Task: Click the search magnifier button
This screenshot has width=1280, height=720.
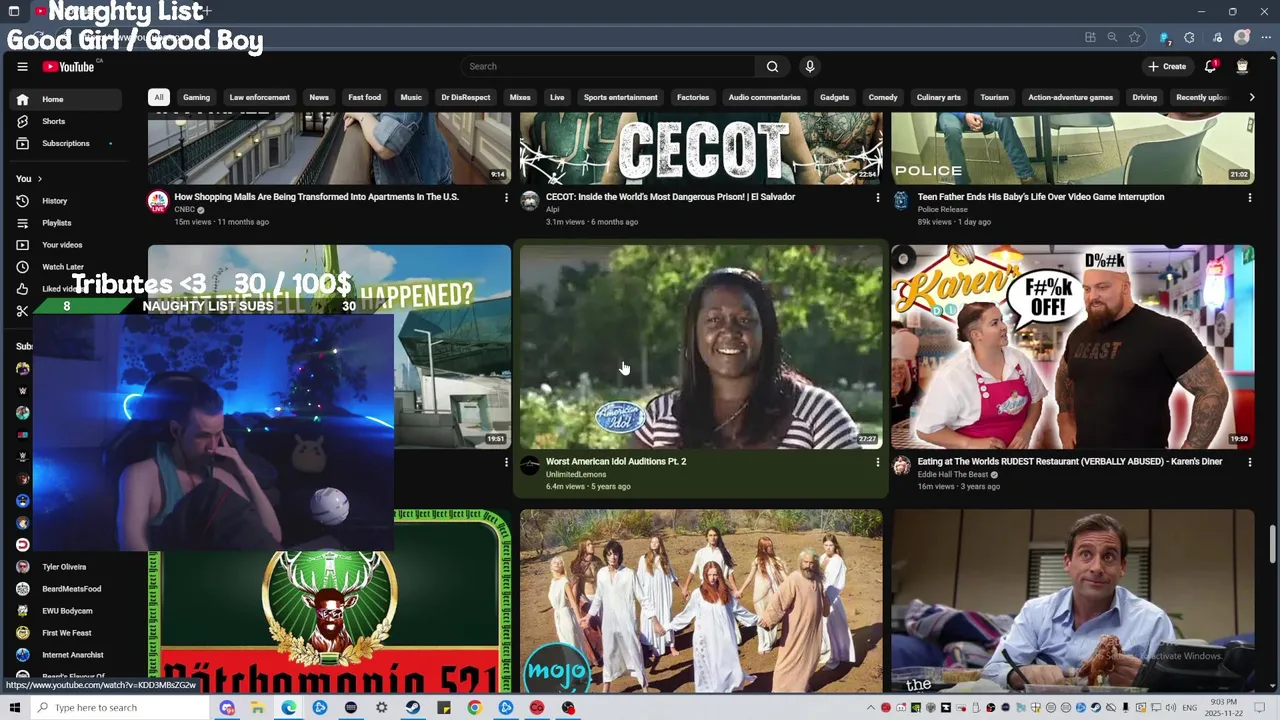Action: tap(772, 67)
